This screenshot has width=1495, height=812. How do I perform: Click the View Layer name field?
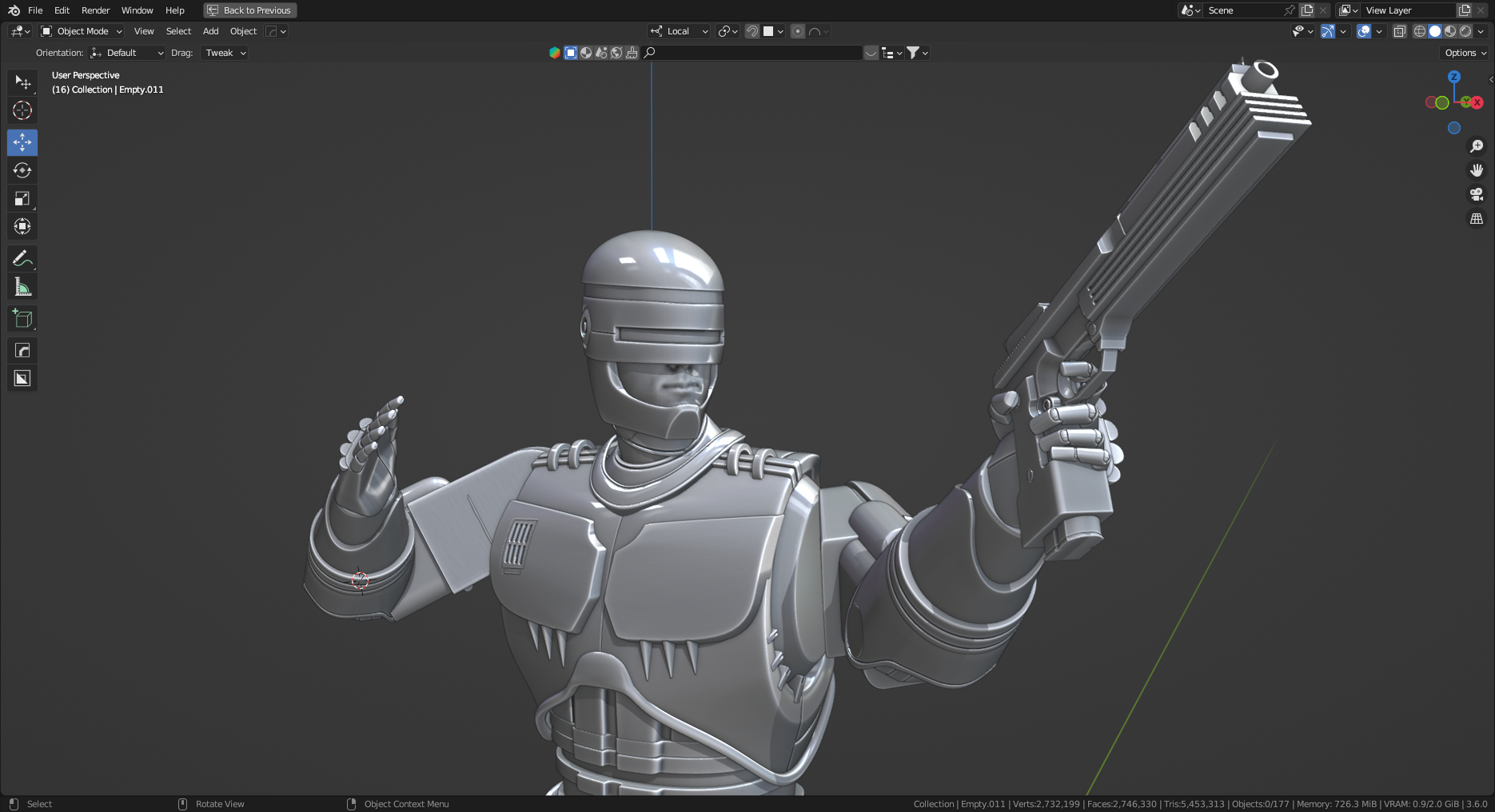pos(1409,10)
